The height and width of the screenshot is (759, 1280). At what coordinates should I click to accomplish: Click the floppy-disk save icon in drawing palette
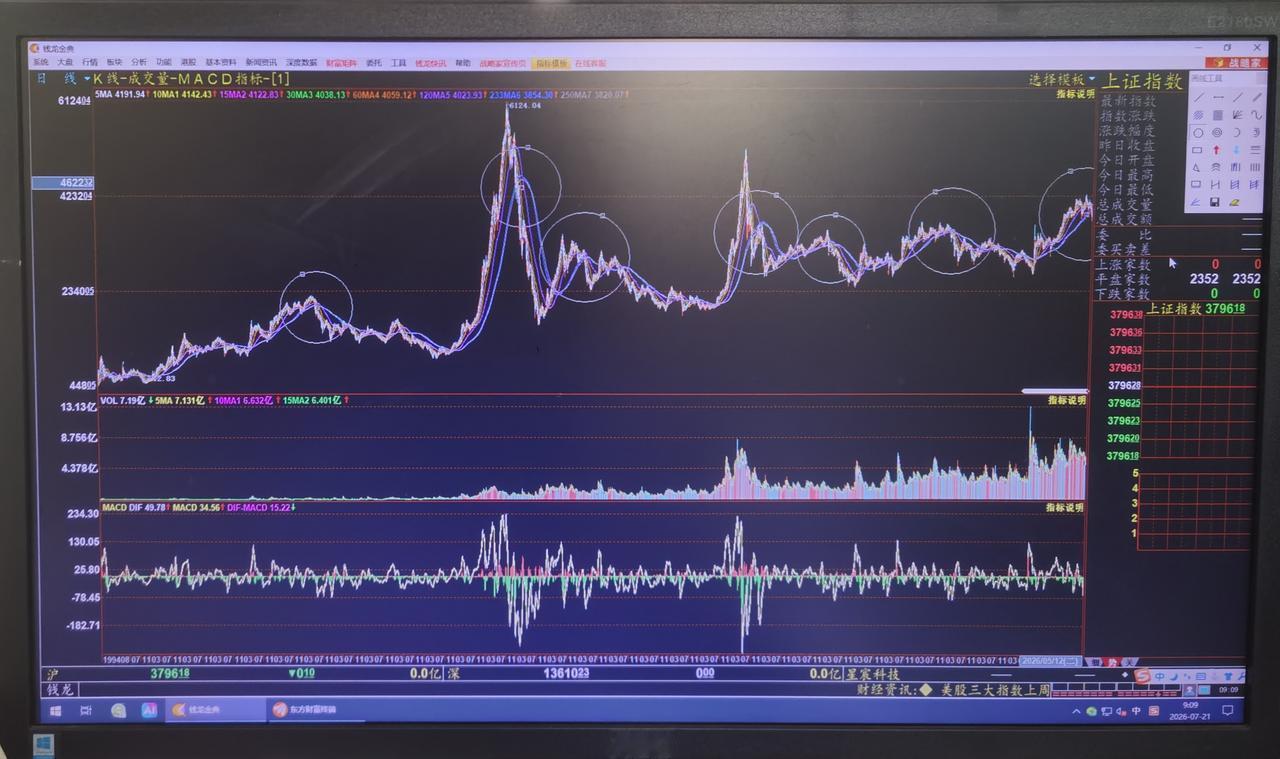click(1215, 202)
